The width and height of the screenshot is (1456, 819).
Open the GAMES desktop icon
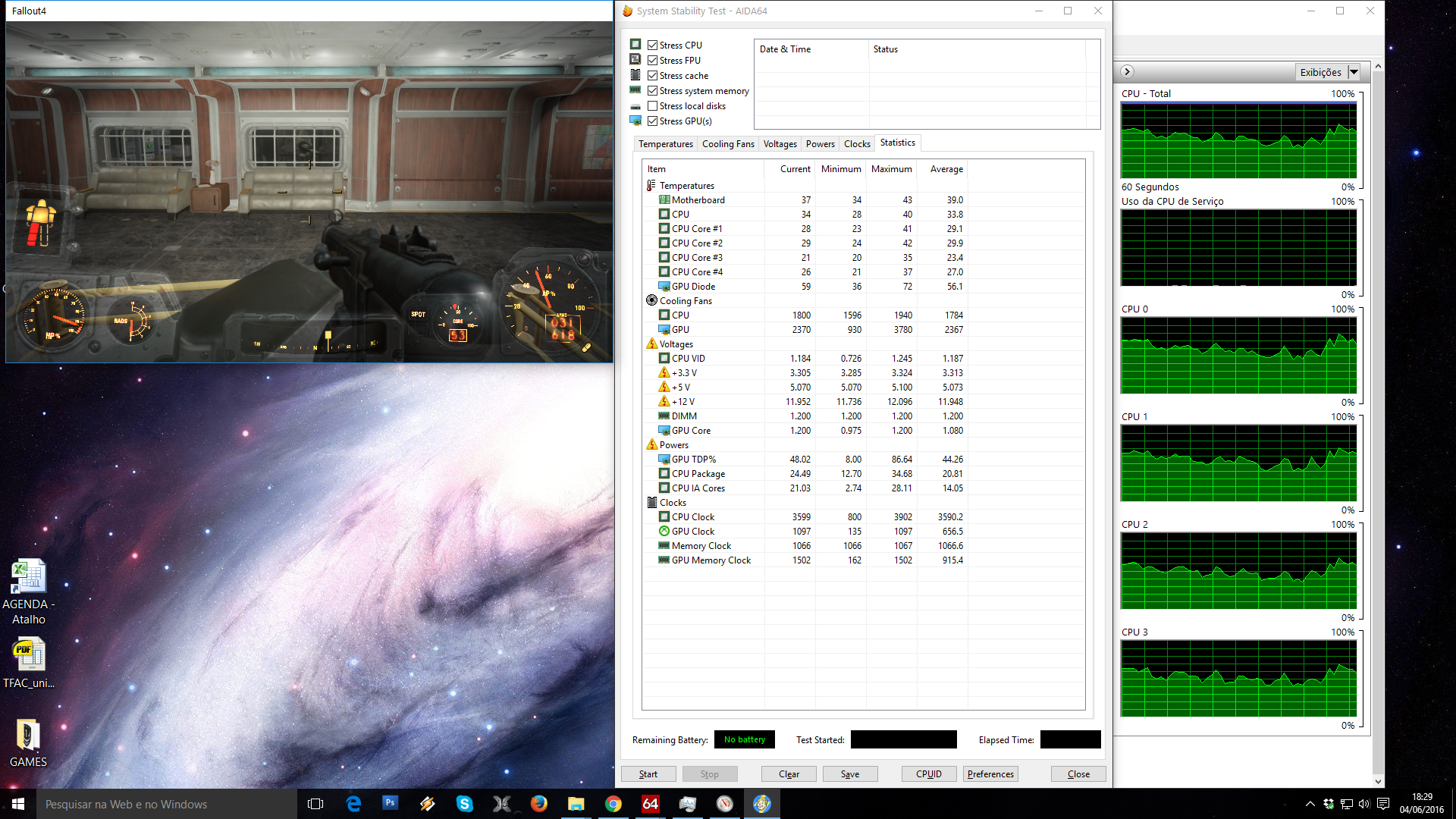[28, 743]
